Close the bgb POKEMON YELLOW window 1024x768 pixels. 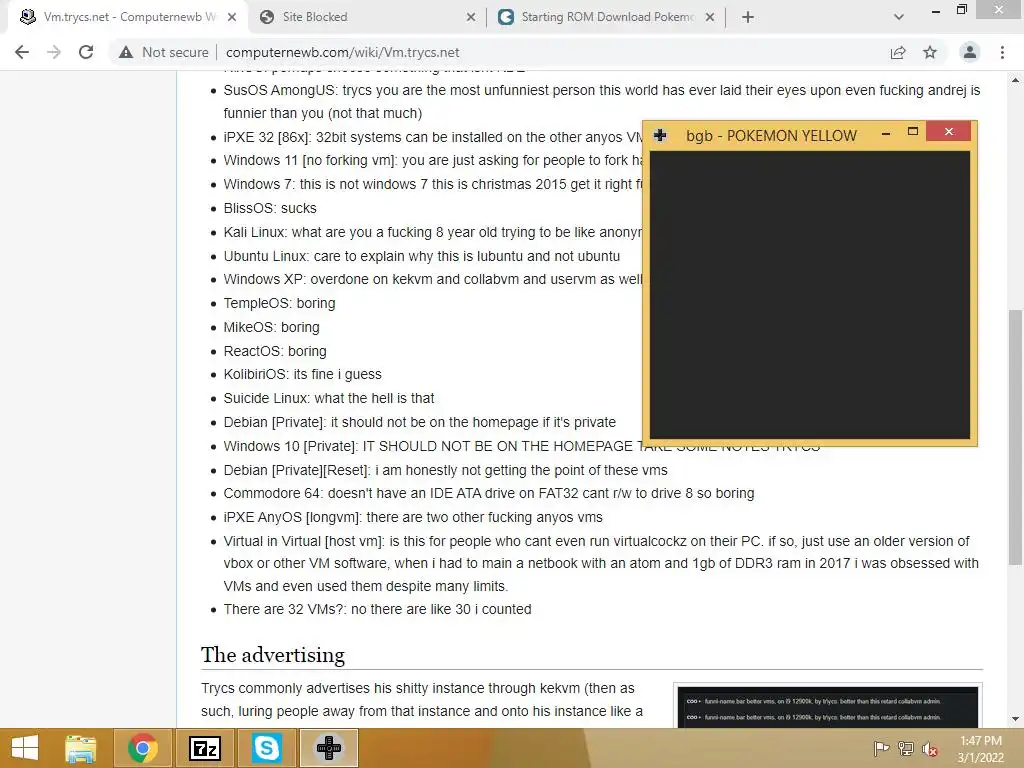coord(949,132)
